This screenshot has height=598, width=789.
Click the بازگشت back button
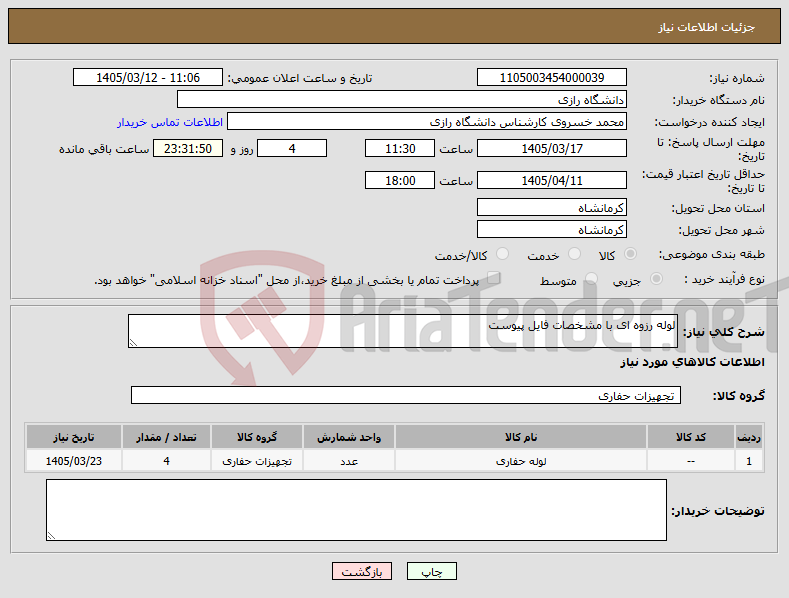362,571
